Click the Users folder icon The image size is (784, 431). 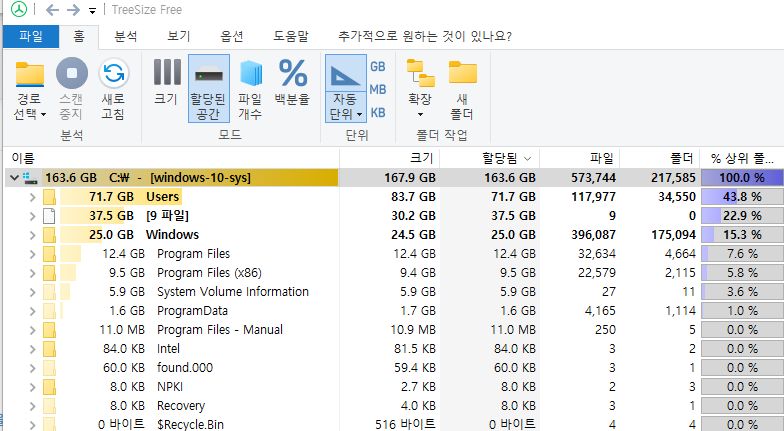coord(49,197)
